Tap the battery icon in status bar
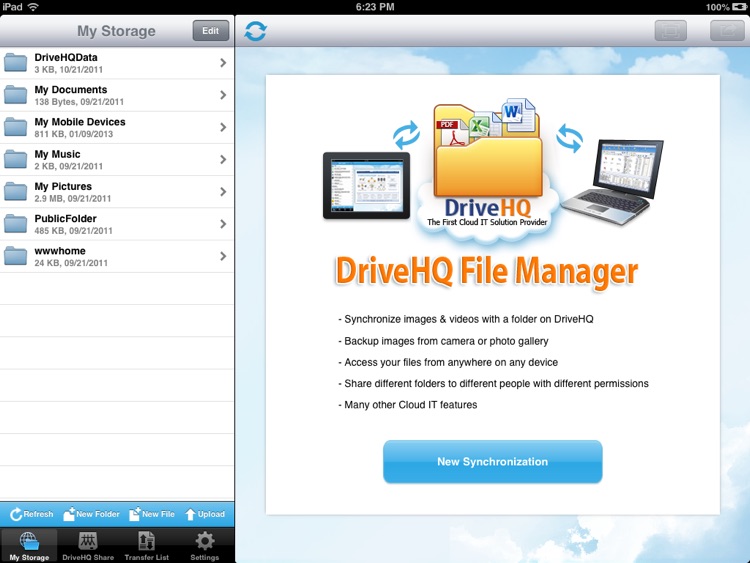Viewport: 750px width, 563px height. (739, 7)
